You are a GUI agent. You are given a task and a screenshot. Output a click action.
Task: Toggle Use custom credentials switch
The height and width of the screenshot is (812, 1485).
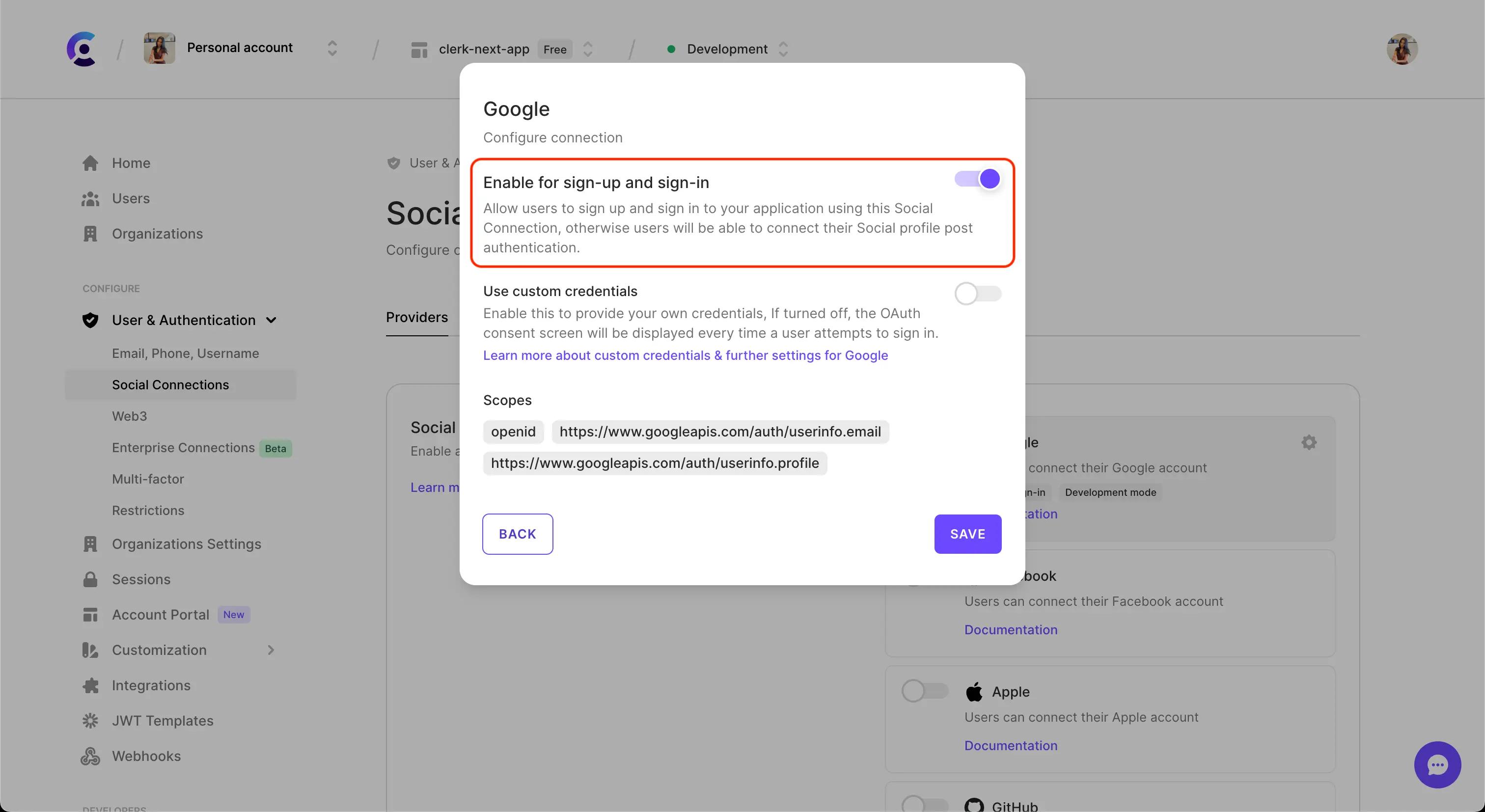tap(977, 293)
